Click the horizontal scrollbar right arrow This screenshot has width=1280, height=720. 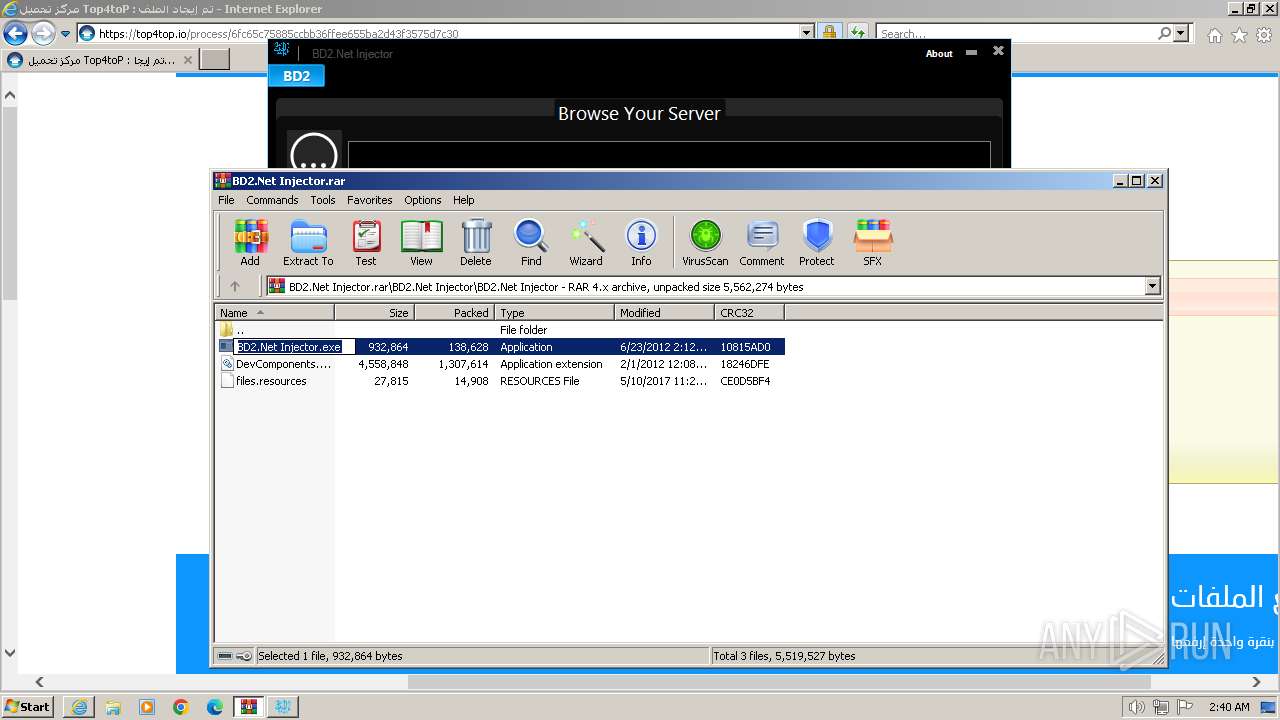[1256, 682]
